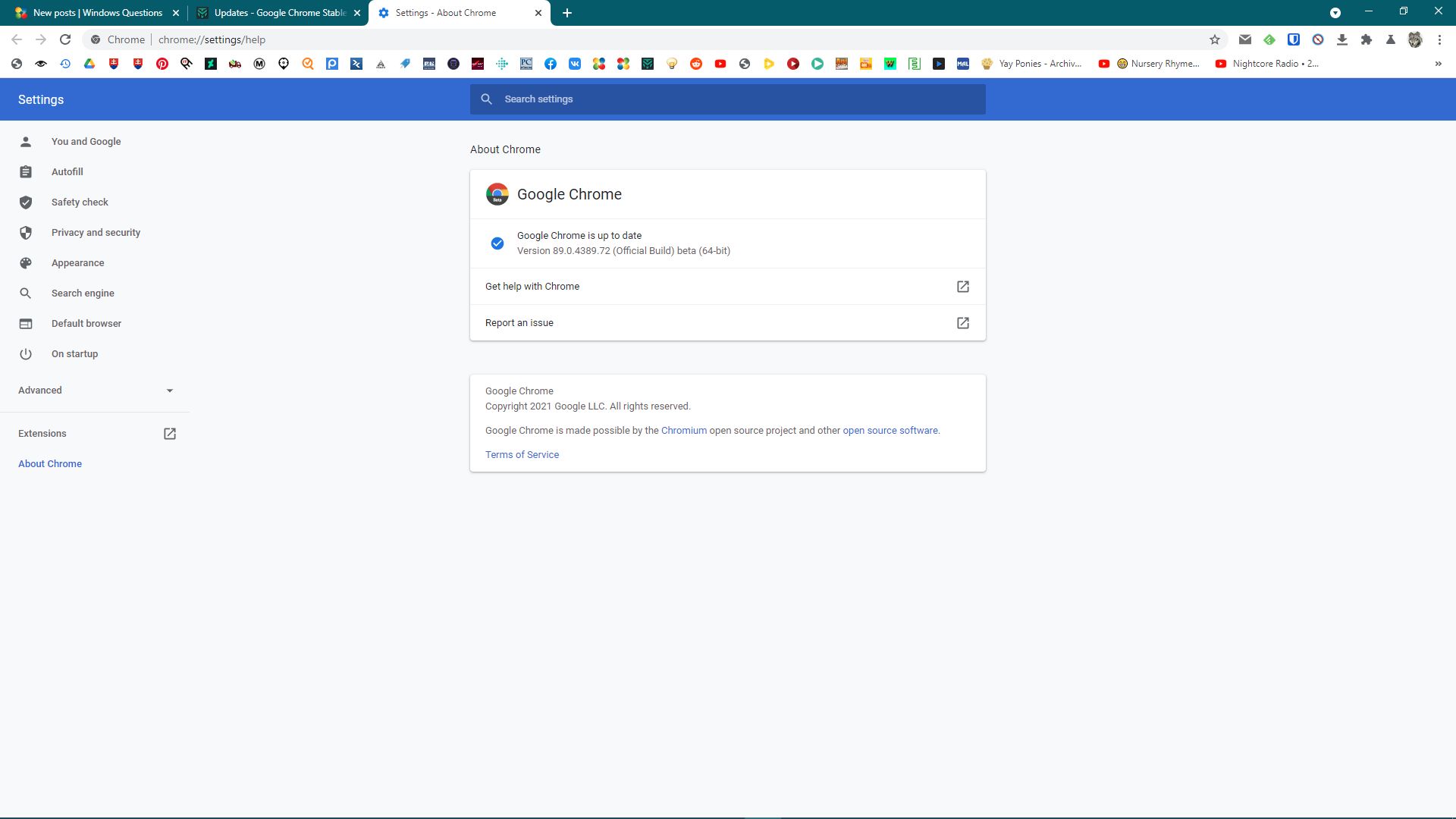The height and width of the screenshot is (819, 1456).
Task: Click the Google Drive bookmark icon
Action: (x=89, y=64)
